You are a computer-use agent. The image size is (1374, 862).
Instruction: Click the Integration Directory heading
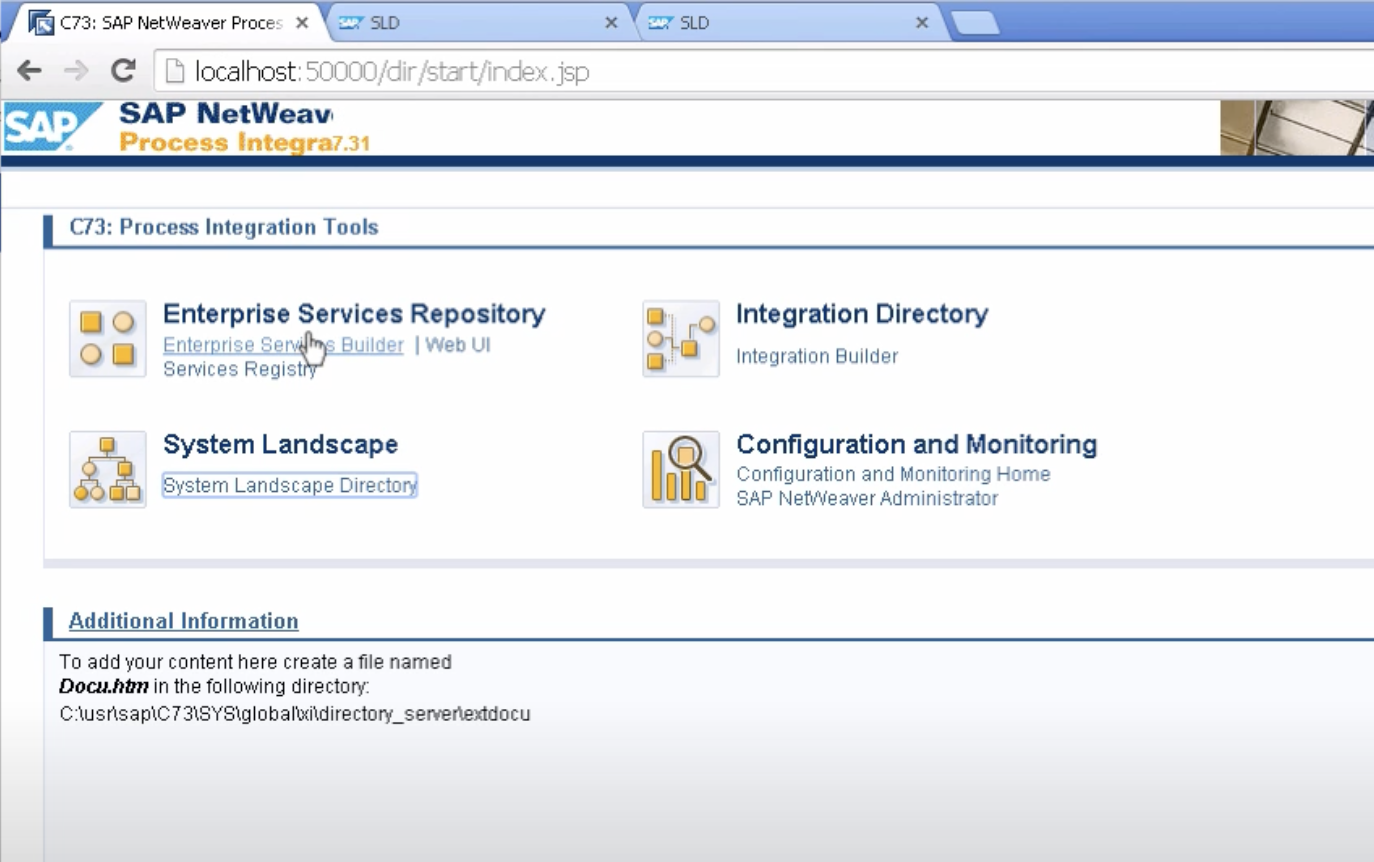[x=862, y=314]
